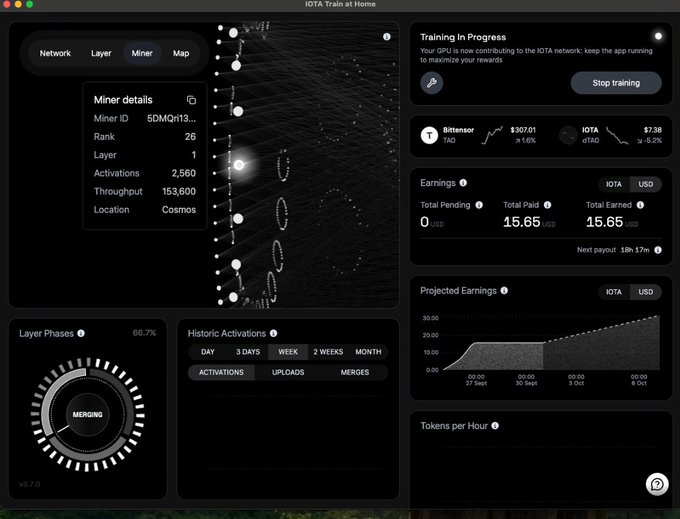Screen dimensions: 680x519
Task: Click the training status indicator dot
Action: click(658, 36)
